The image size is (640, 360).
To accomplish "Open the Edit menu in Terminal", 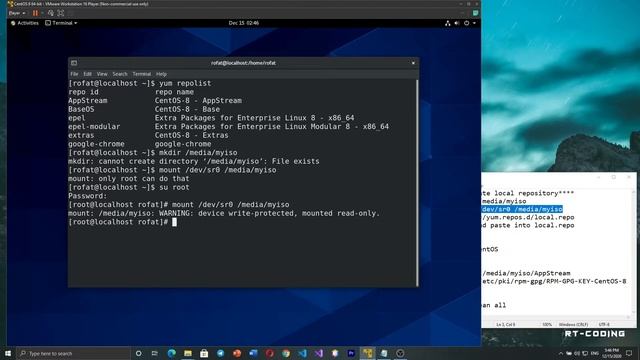I will click(87, 74).
